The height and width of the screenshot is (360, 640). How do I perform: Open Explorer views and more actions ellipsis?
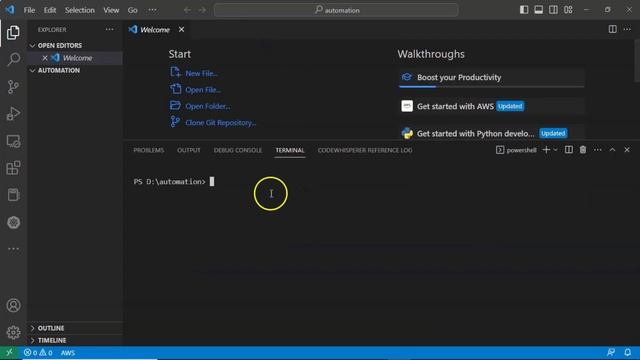tap(109, 29)
